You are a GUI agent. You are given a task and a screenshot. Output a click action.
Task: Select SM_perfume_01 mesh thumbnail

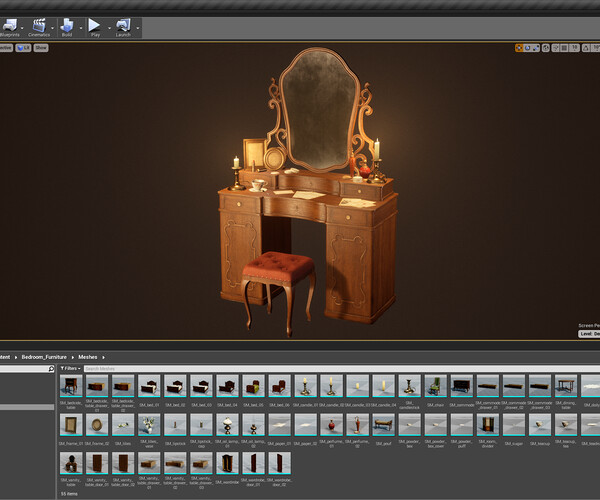click(x=331, y=425)
